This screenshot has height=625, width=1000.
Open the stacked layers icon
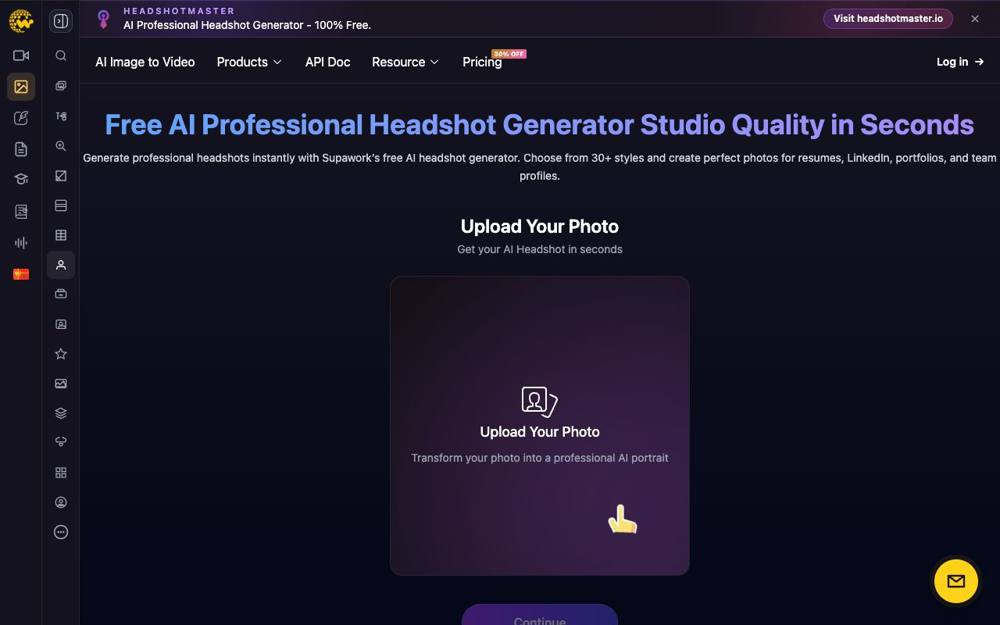pos(61,413)
